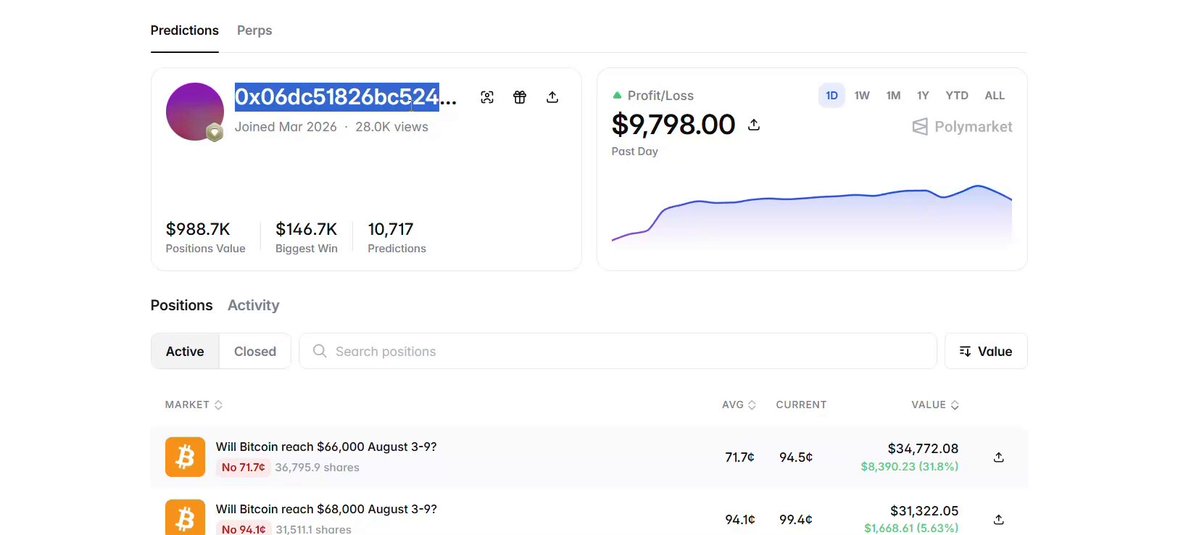The width and height of the screenshot is (1199, 535).
Task: Click the Bitcoin logo of the $66,000 market
Action: pos(185,457)
